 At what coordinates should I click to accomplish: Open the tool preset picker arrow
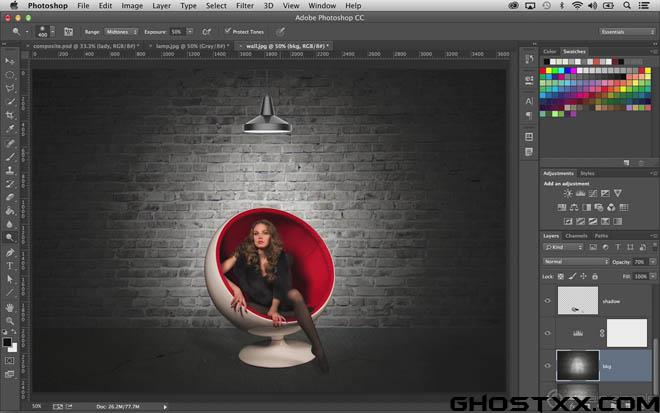click(x=27, y=32)
